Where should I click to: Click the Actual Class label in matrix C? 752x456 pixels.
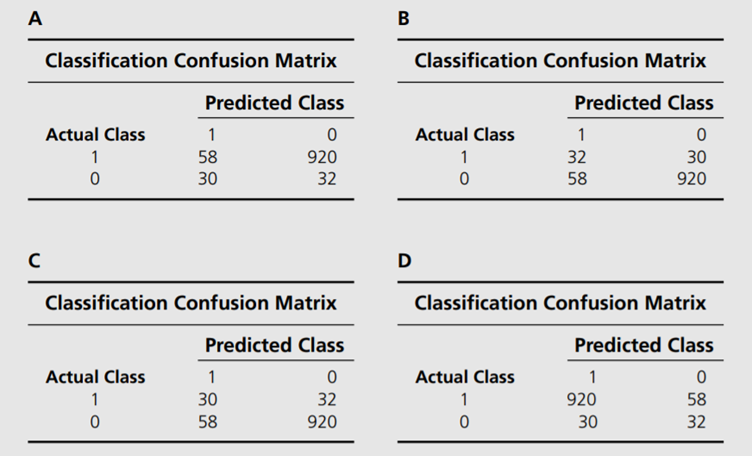click(96, 378)
